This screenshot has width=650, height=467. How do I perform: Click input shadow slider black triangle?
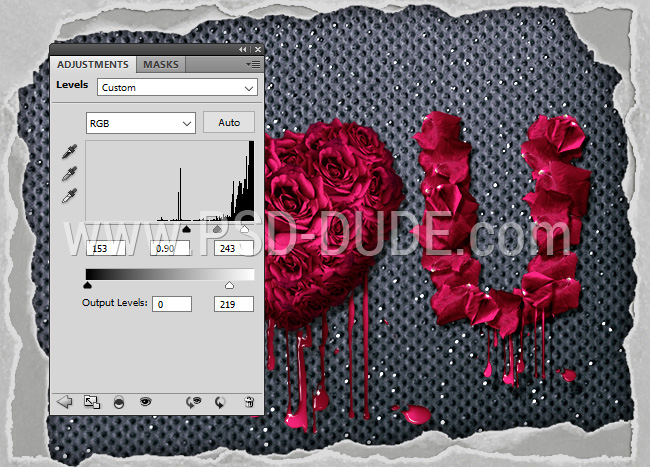tap(187, 229)
